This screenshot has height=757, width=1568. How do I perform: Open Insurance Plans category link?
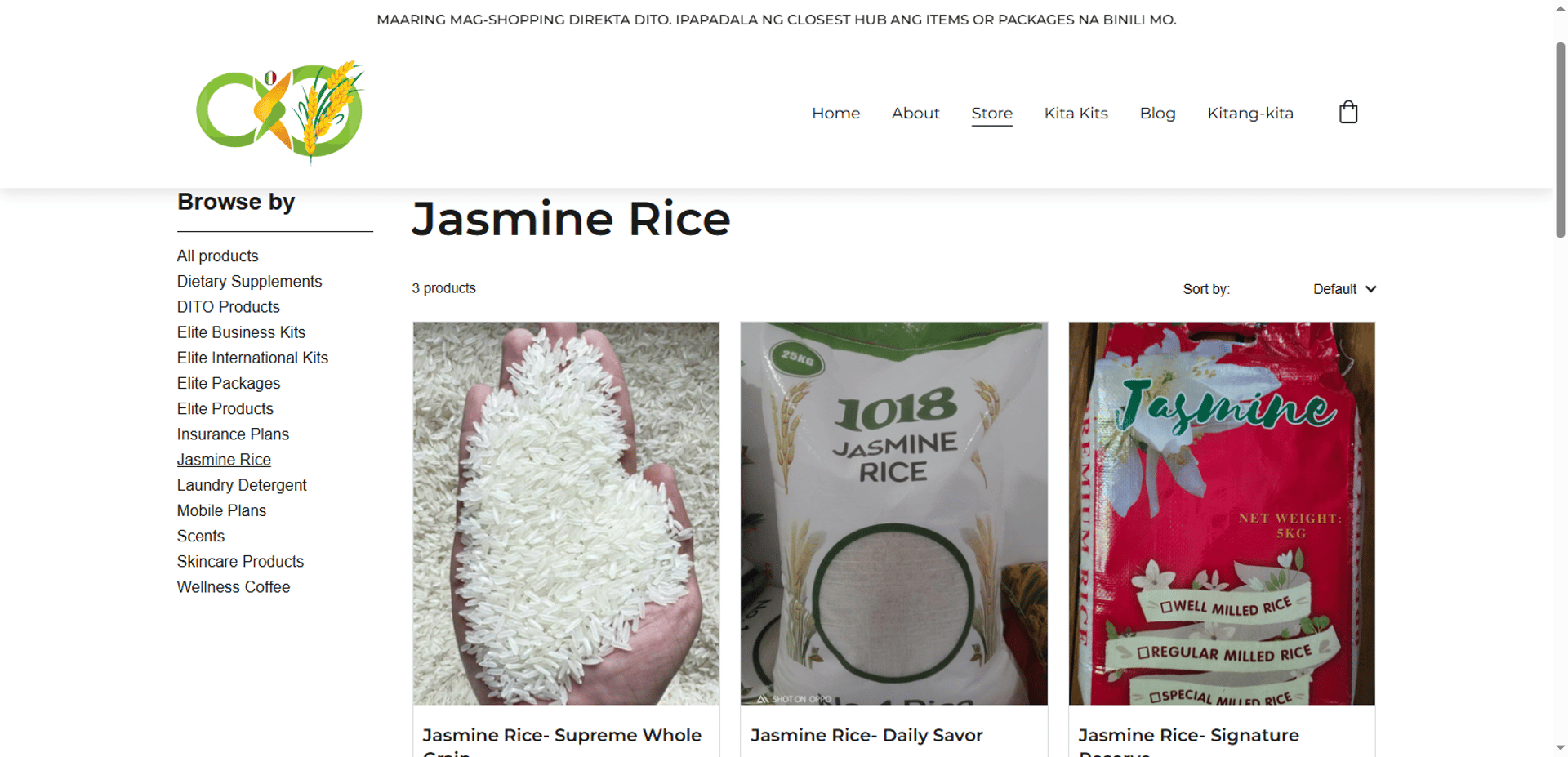[233, 434]
